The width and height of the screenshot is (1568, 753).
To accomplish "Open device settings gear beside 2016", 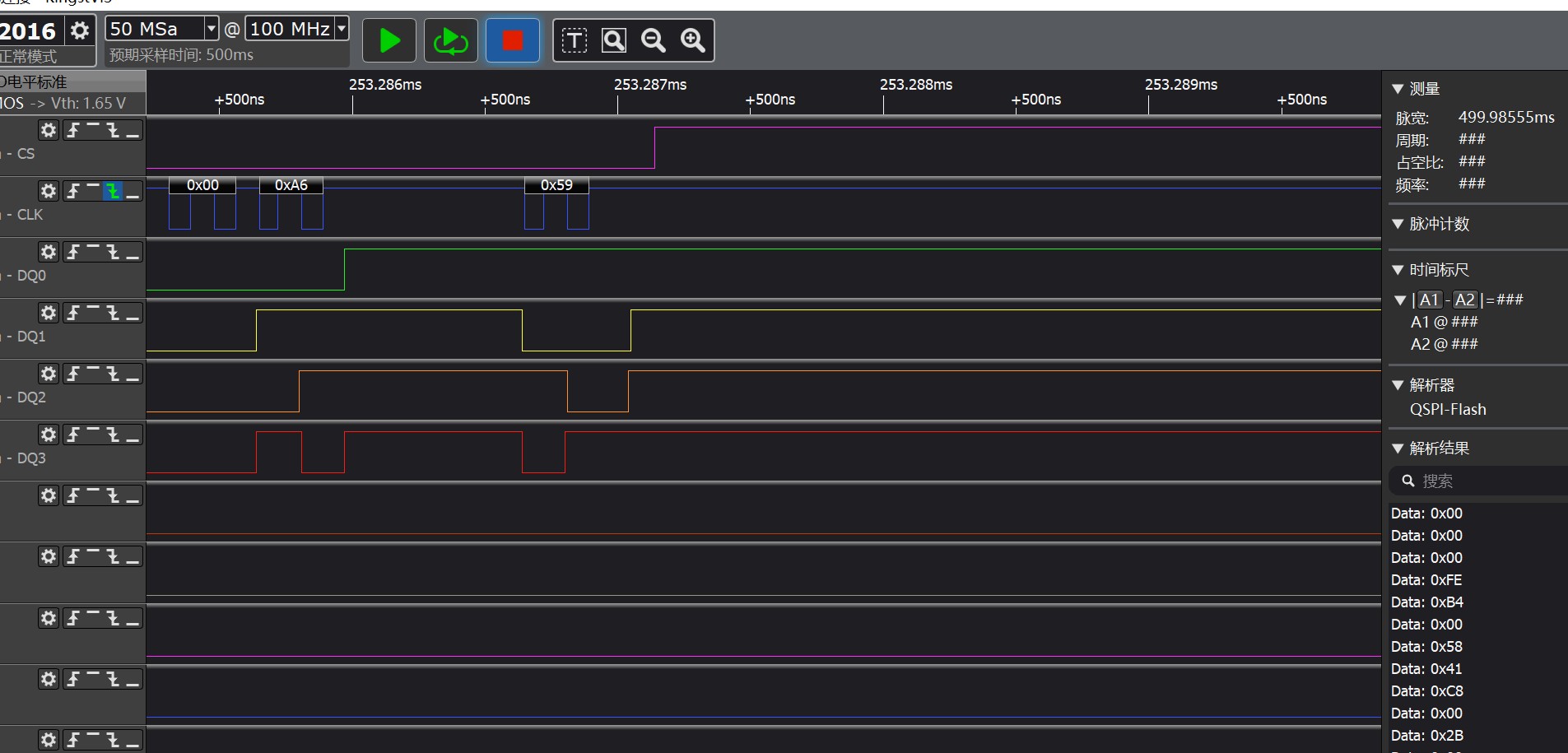I will point(80,31).
